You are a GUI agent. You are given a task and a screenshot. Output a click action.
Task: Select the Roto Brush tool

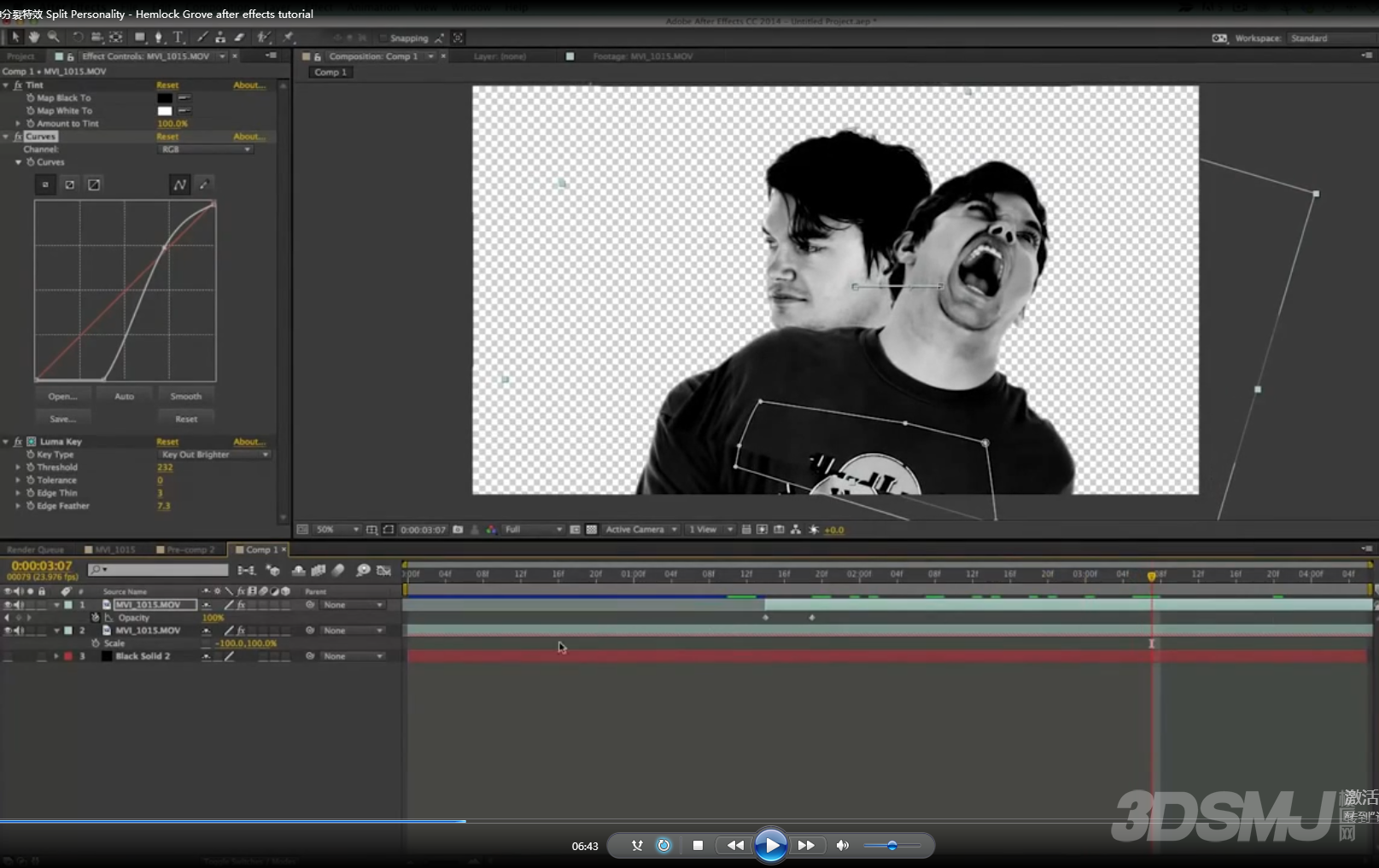click(x=264, y=38)
